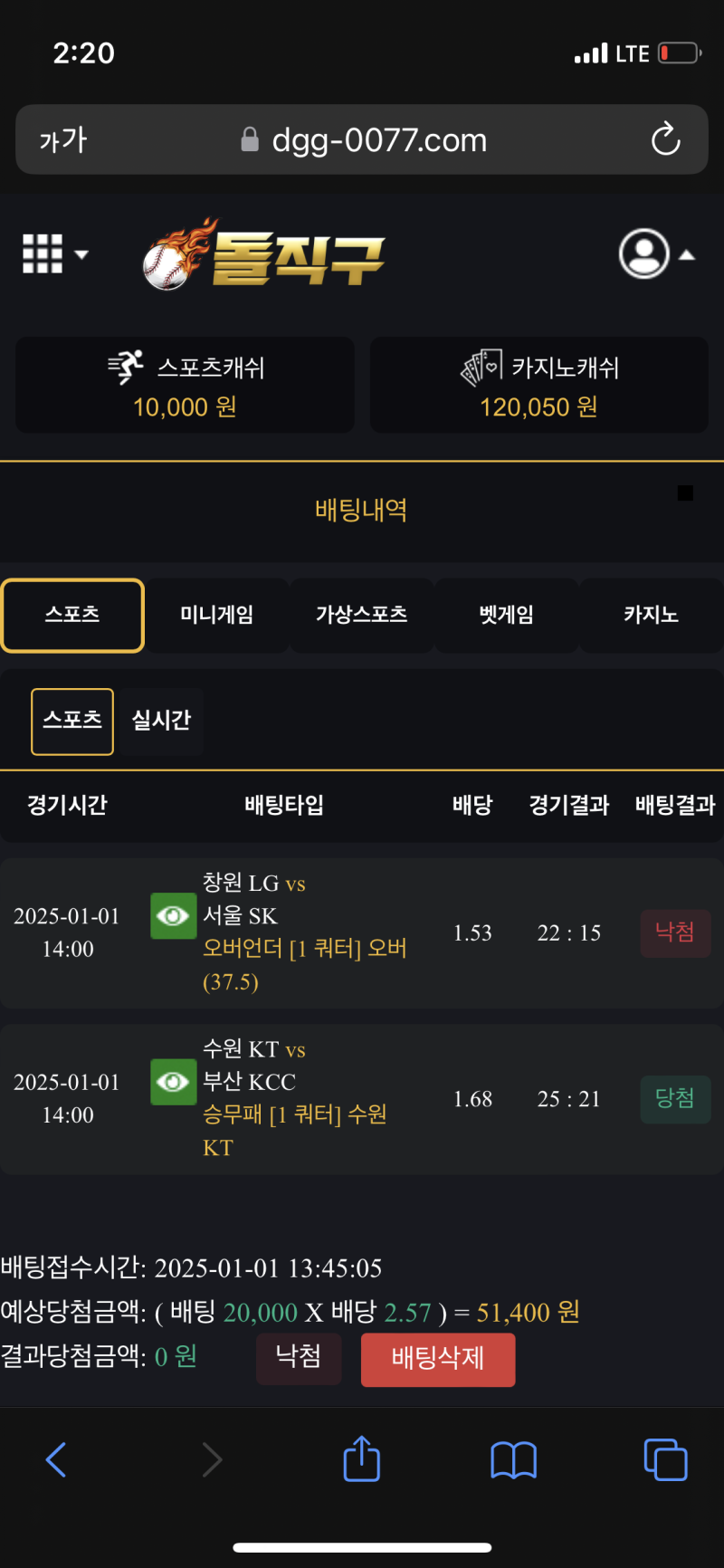The width and height of the screenshot is (724, 1568).
Task: Tap the Safari share icon
Action: pos(362,1459)
